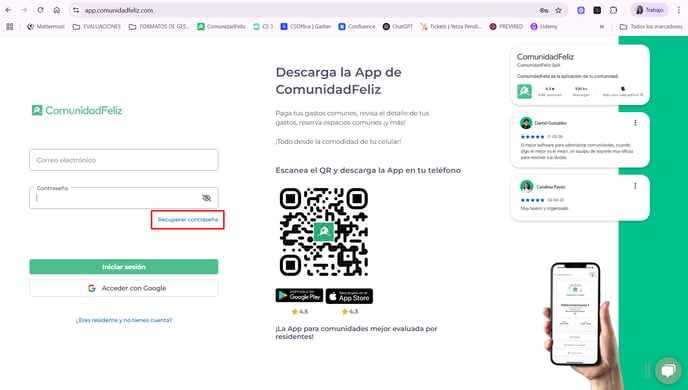Show more hidden bookmarks chevron
This screenshot has width=688, height=390.
tap(602, 26)
